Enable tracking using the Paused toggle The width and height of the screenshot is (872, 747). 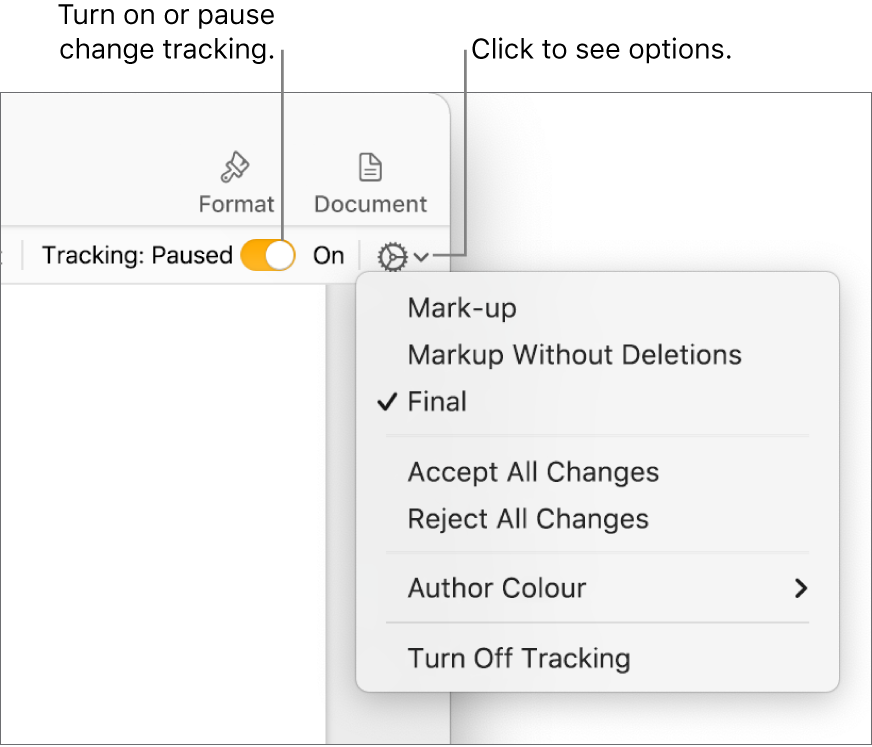tap(267, 255)
